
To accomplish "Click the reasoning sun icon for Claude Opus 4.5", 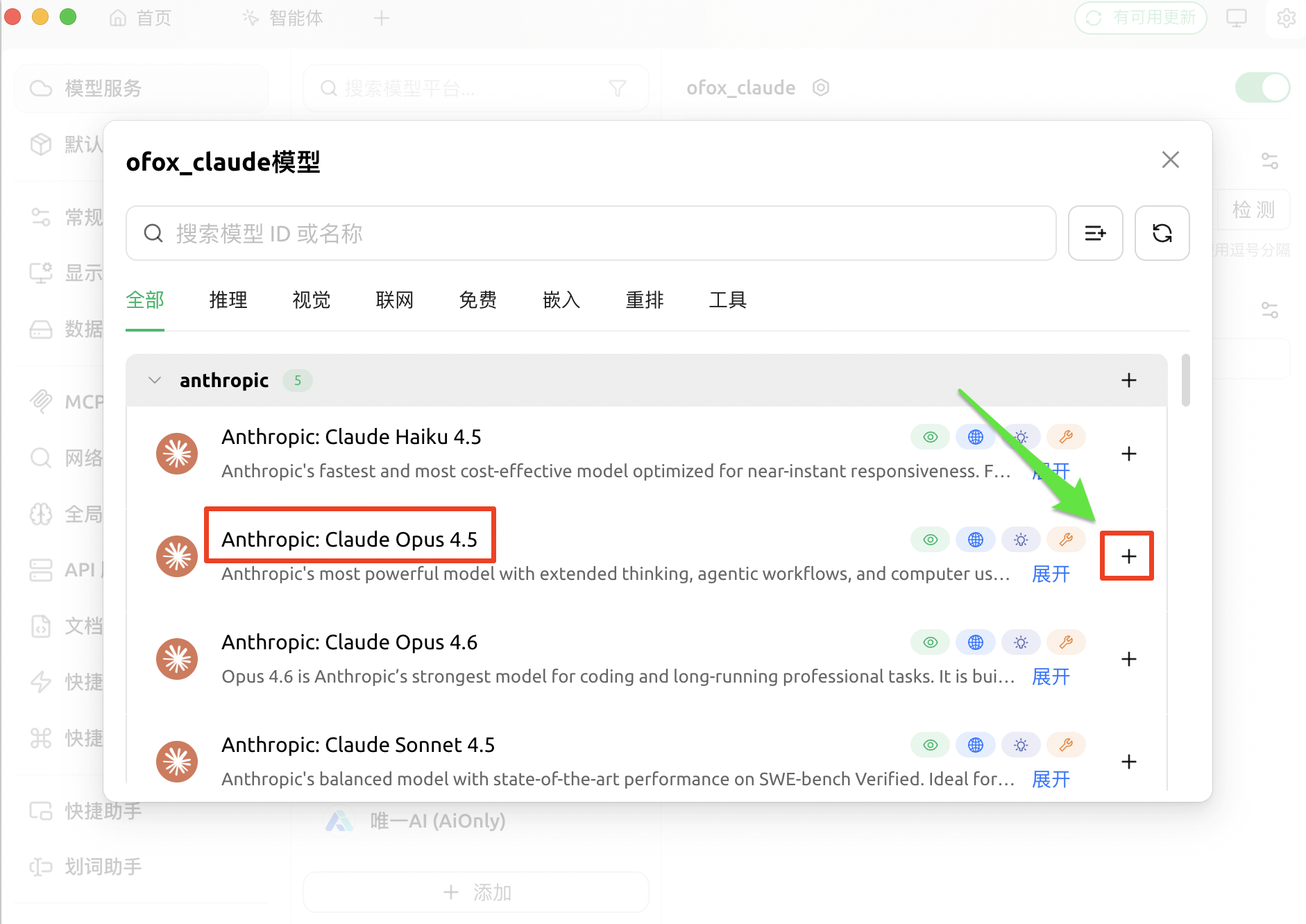I will click(x=1021, y=540).
